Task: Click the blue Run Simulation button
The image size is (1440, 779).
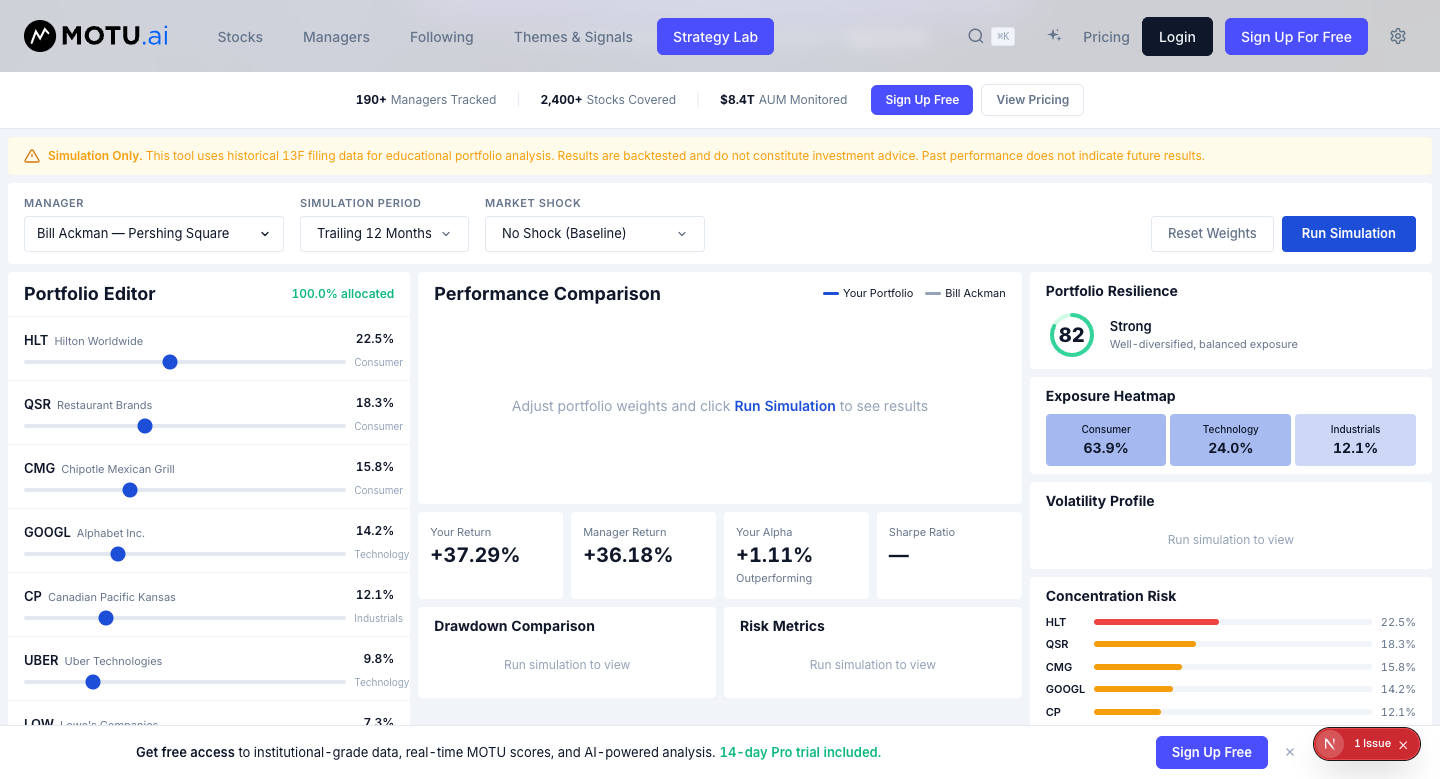Action: (1348, 234)
